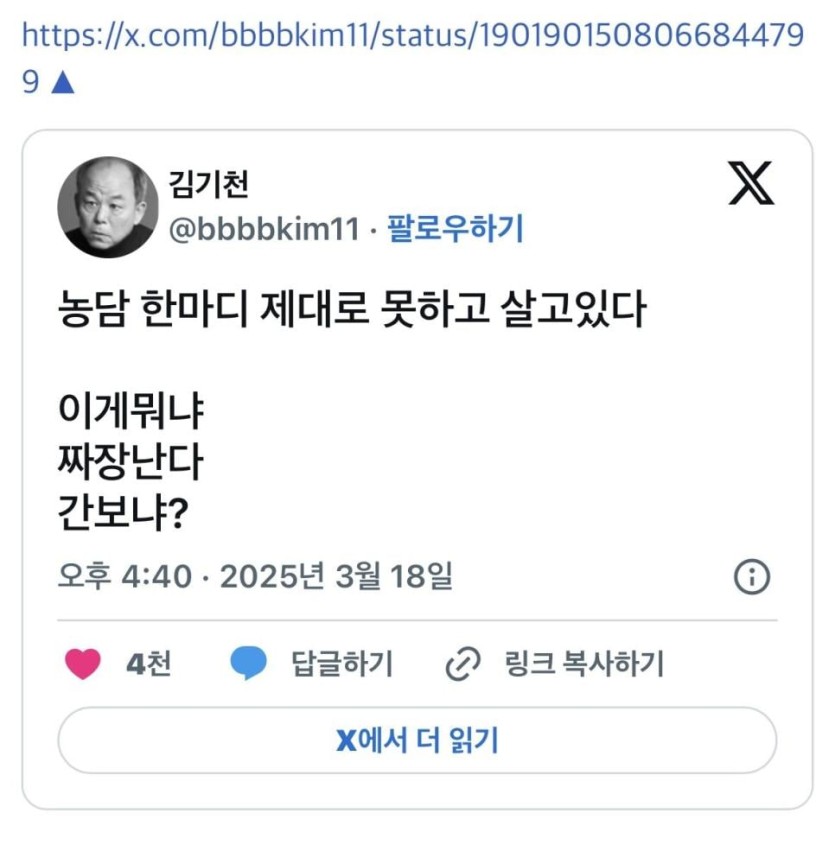Open the @bbbbkim11 handle
The image size is (835, 845).
pyautogui.click(x=265, y=230)
